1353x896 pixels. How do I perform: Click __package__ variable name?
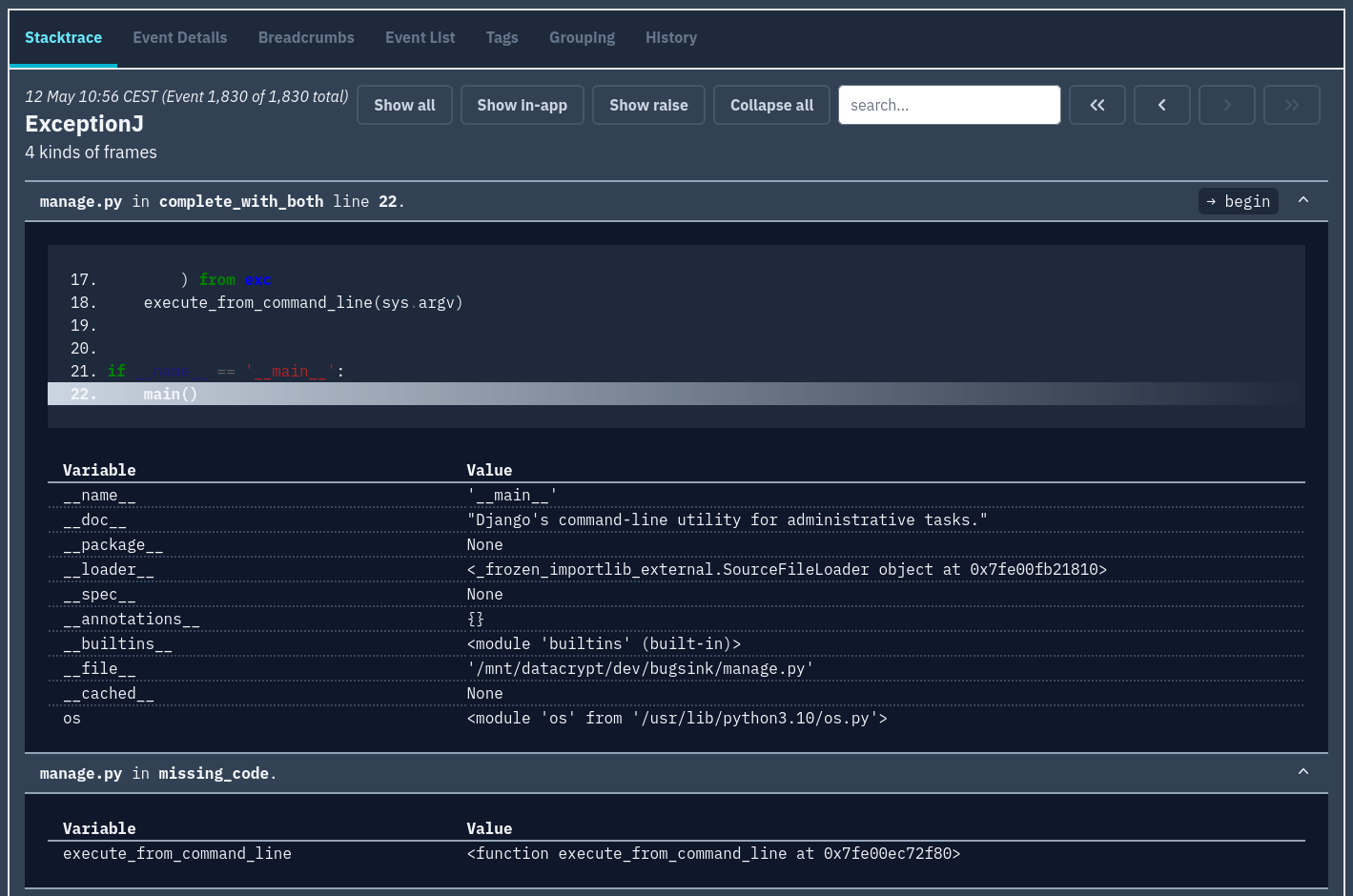[113, 544]
